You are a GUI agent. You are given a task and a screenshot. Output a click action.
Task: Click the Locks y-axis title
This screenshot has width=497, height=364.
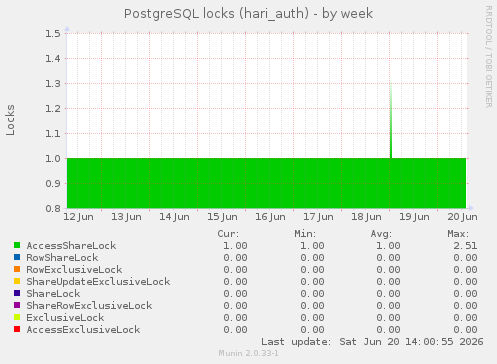[x=10, y=120]
